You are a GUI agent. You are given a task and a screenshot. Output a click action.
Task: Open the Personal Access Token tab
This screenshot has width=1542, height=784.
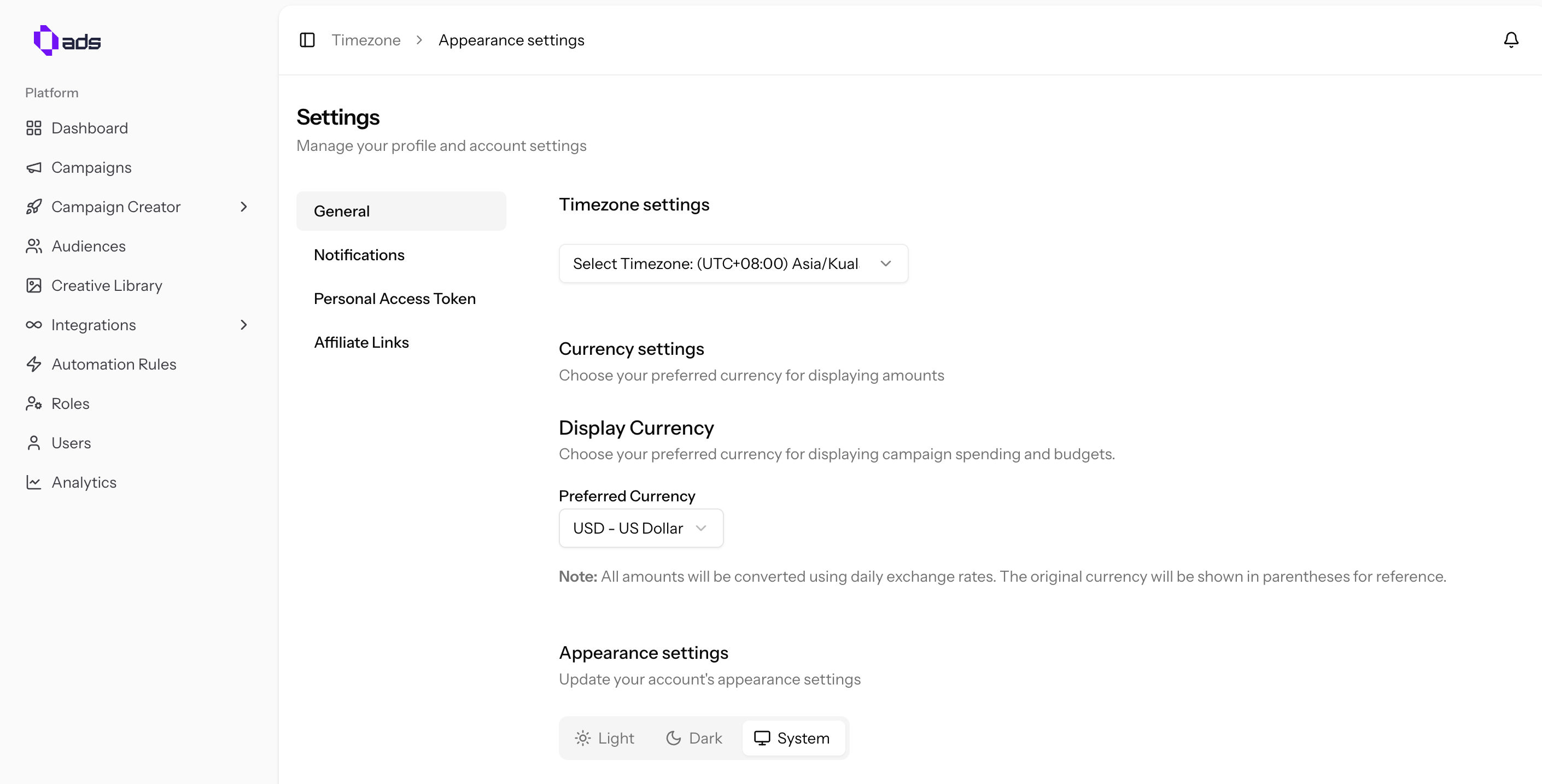pyautogui.click(x=394, y=299)
